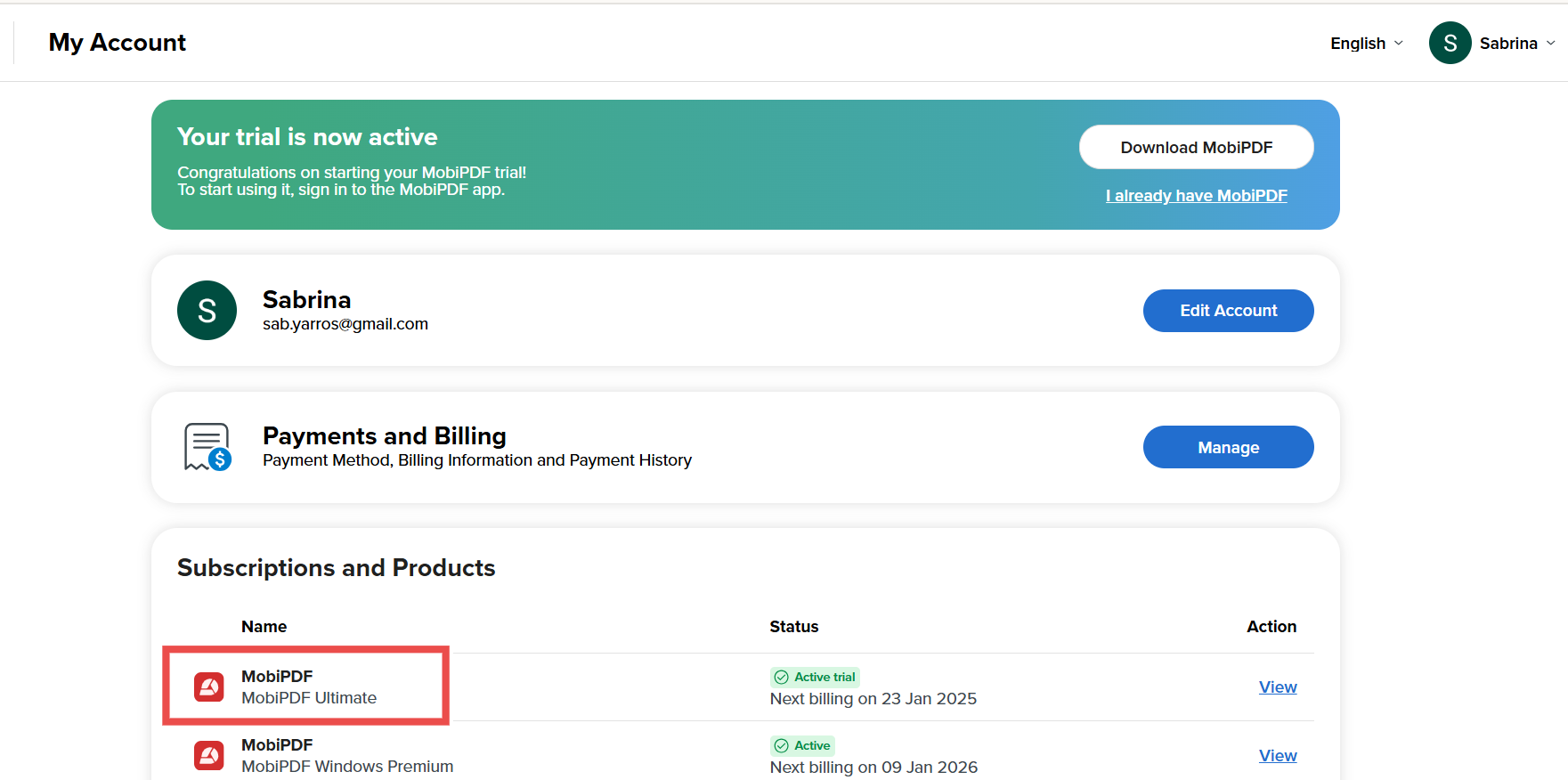The height and width of the screenshot is (780, 1568).
Task: Click the 'MobiPDF Windows Premium' plan name
Action: 347,767
